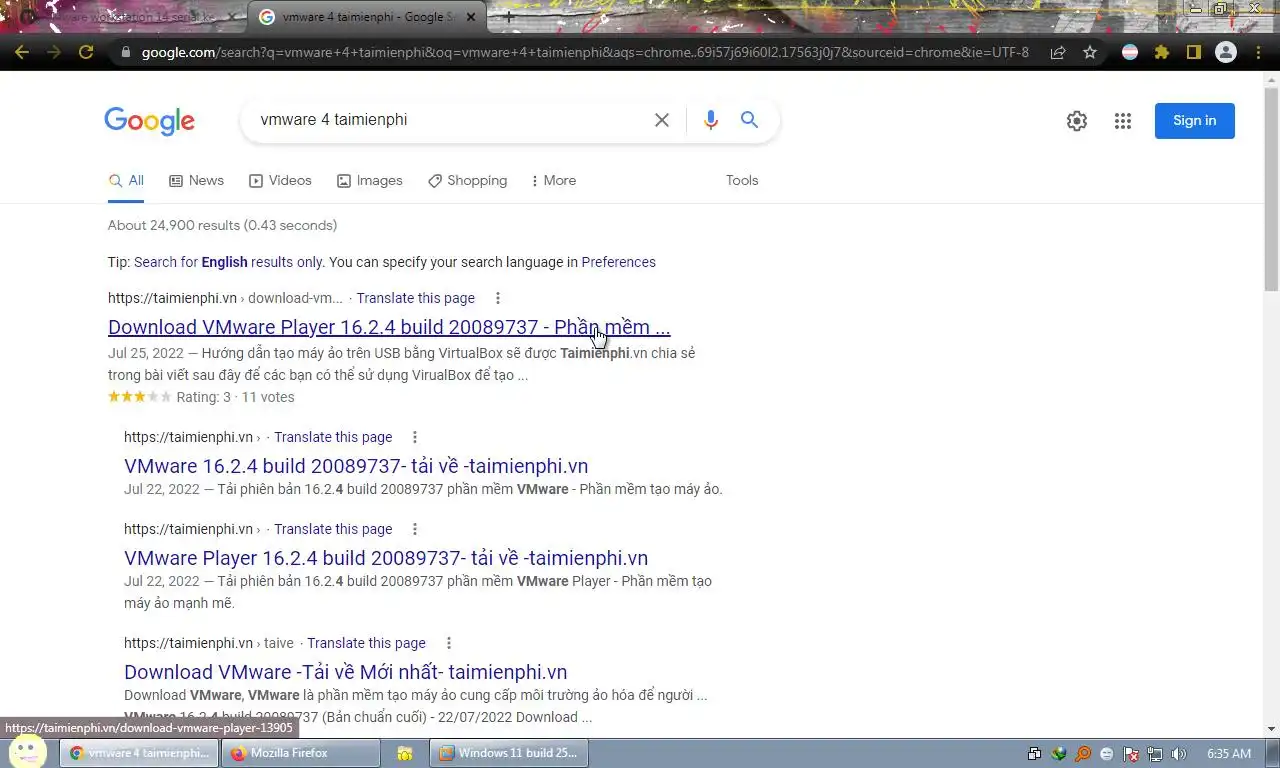
Task: Open the search Tools options
Action: [x=742, y=181]
